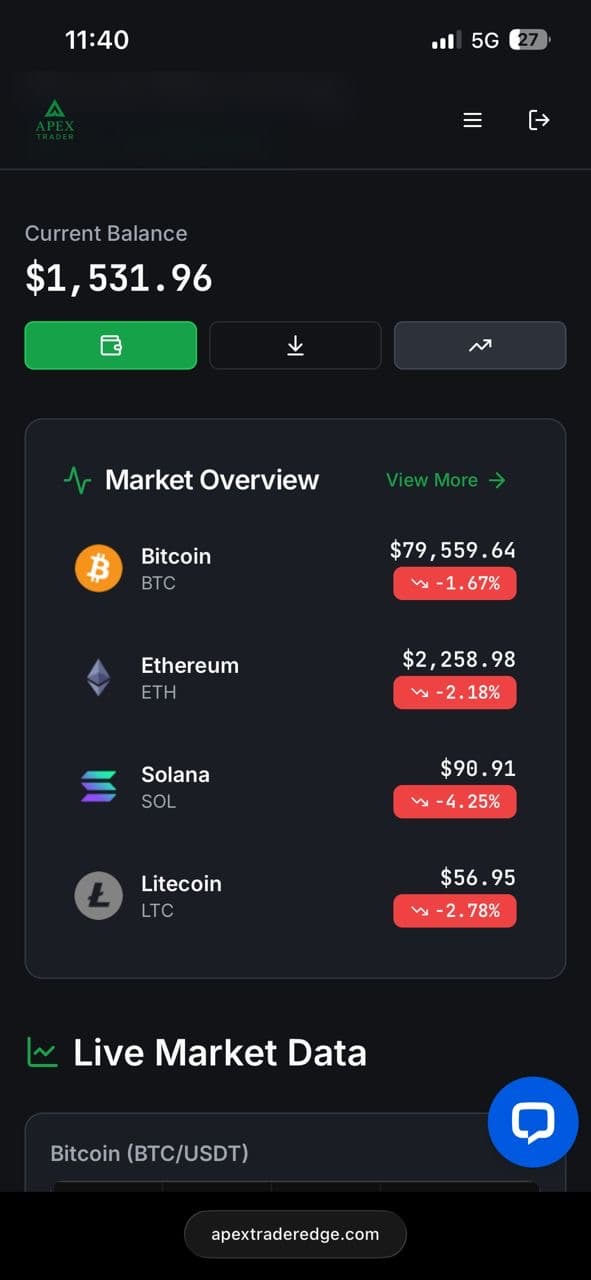
Task: Tap Ethereum's -2.18% change badge
Action: (455, 692)
